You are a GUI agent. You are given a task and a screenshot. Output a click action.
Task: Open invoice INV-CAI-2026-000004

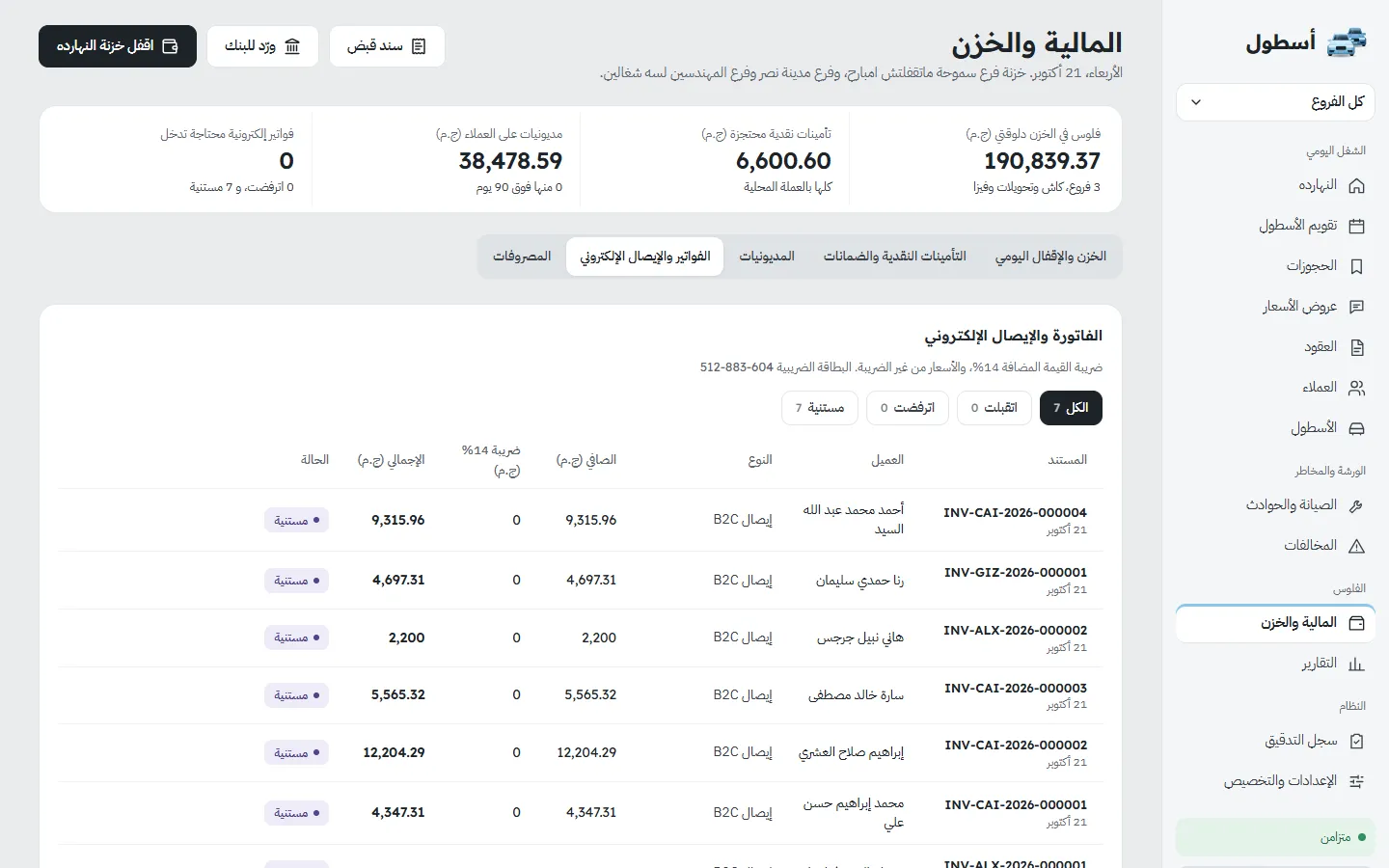[x=1015, y=513]
